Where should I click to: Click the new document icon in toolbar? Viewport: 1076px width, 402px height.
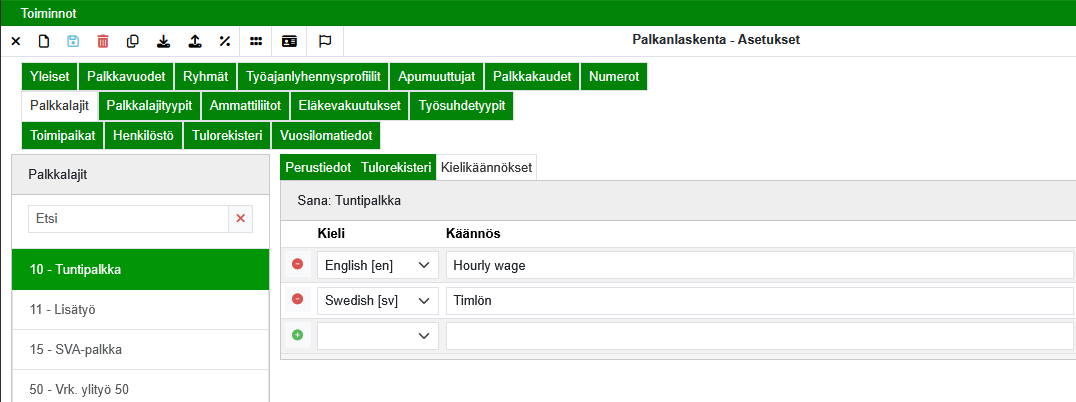pos(44,41)
